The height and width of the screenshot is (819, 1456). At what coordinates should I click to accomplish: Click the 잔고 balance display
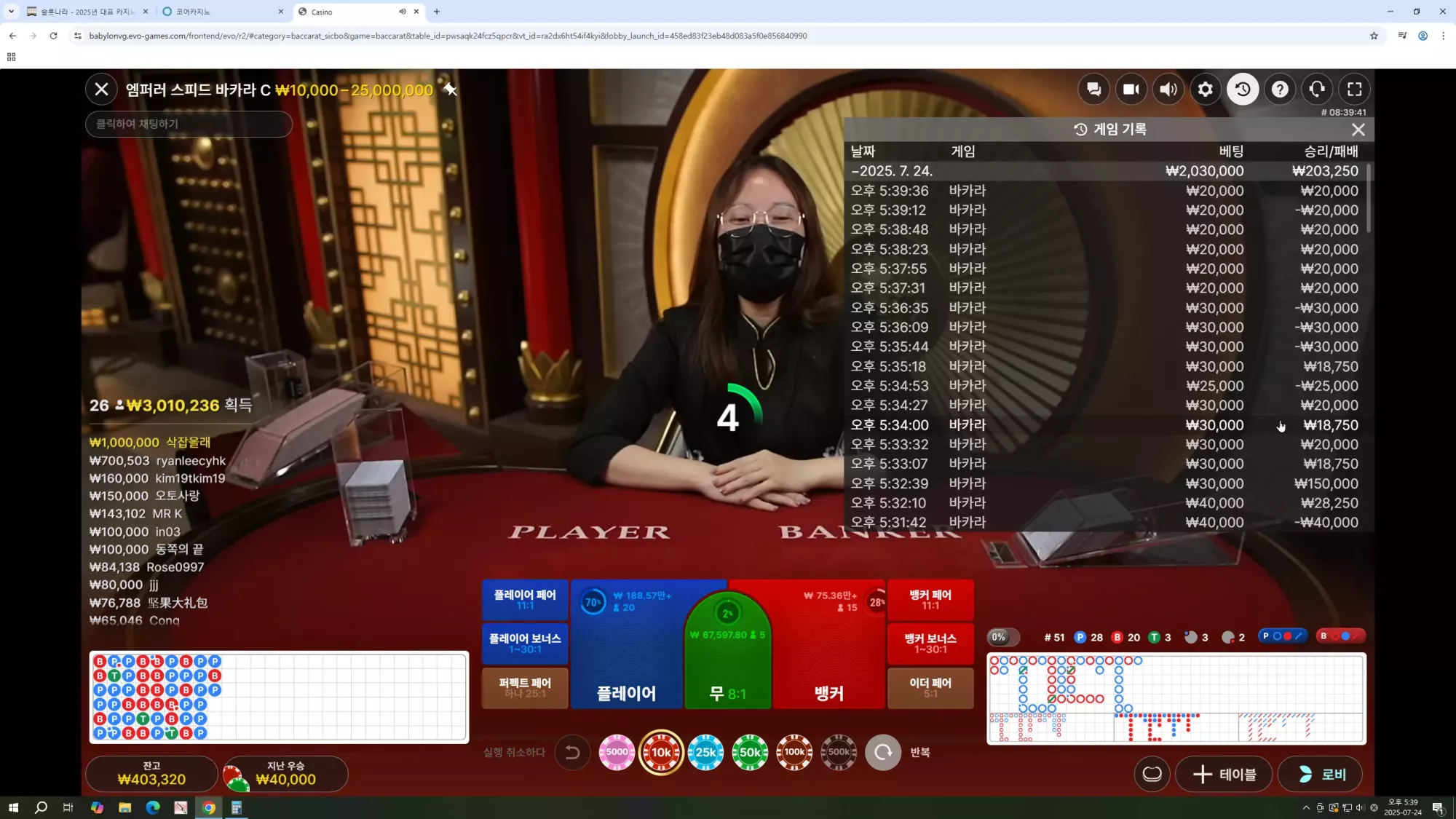click(151, 773)
